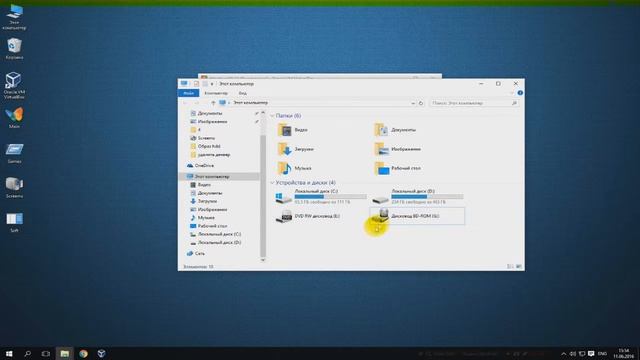Open the volume control in system tray
Image resolution: width=640 pixels, height=360 pixels.
573,354
